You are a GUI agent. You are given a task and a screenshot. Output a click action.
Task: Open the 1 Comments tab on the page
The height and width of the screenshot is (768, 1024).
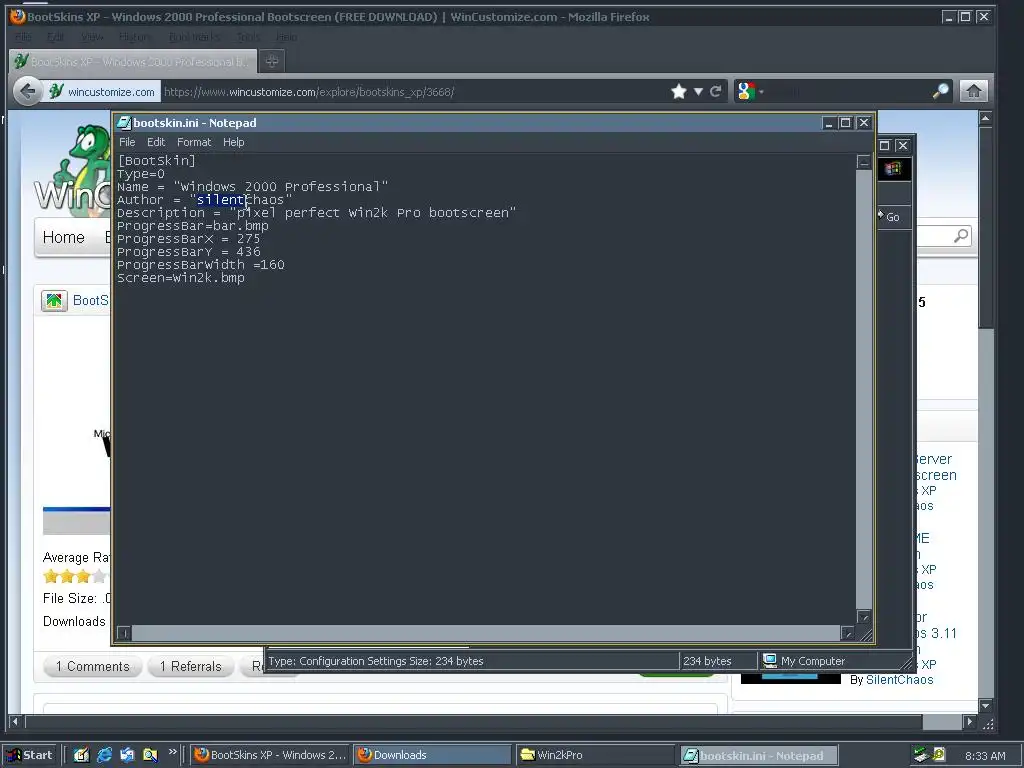(x=92, y=666)
